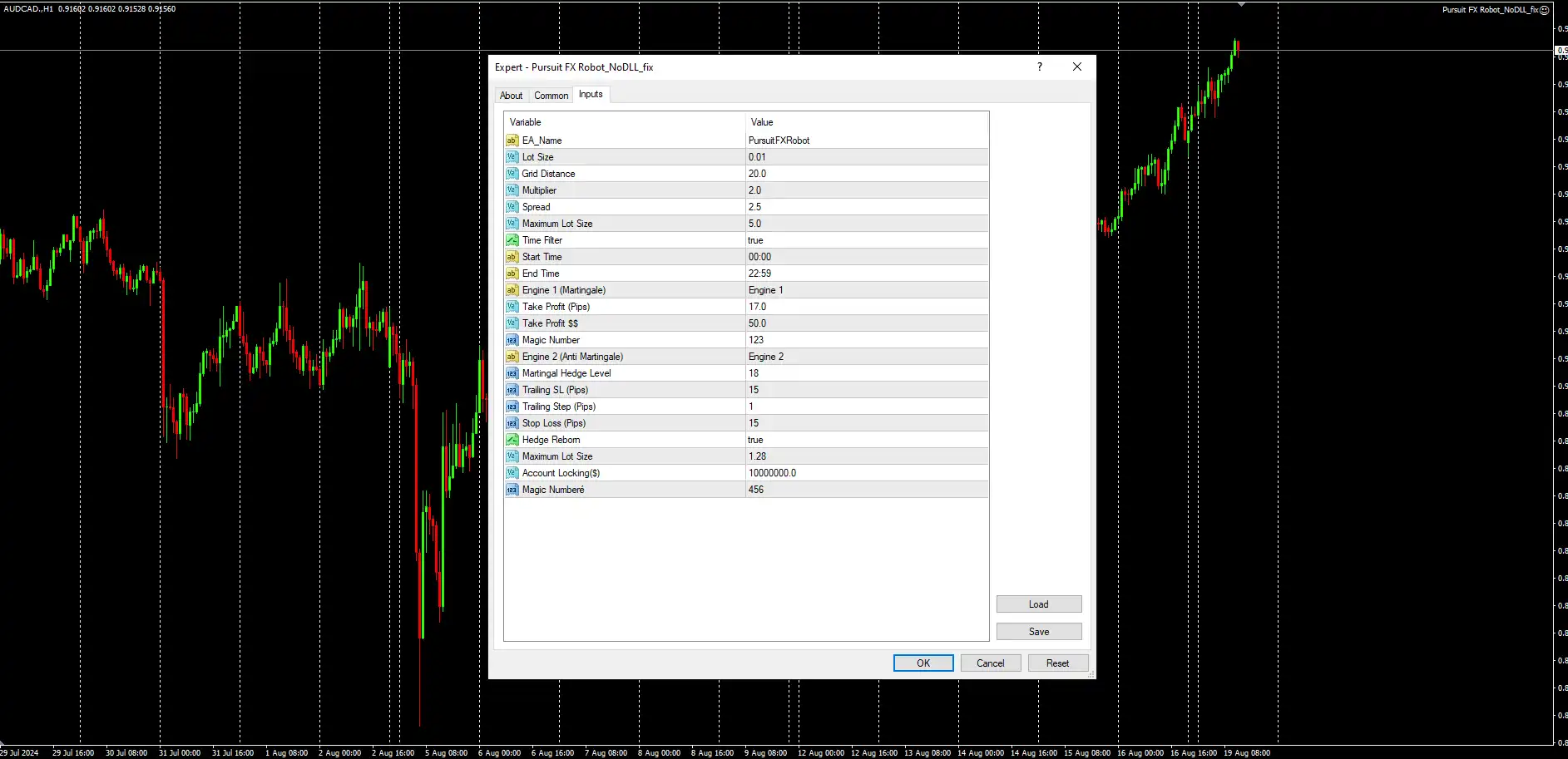Click the Take Profit (Pips) value 17.0

[757, 307]
